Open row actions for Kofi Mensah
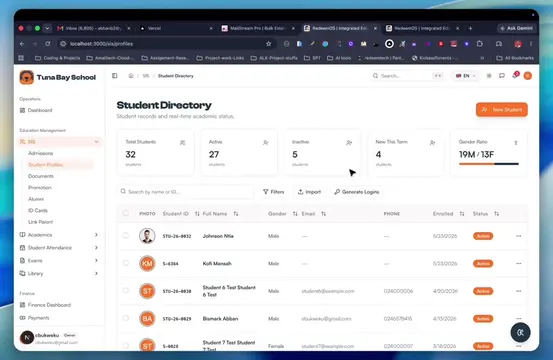 518,263
